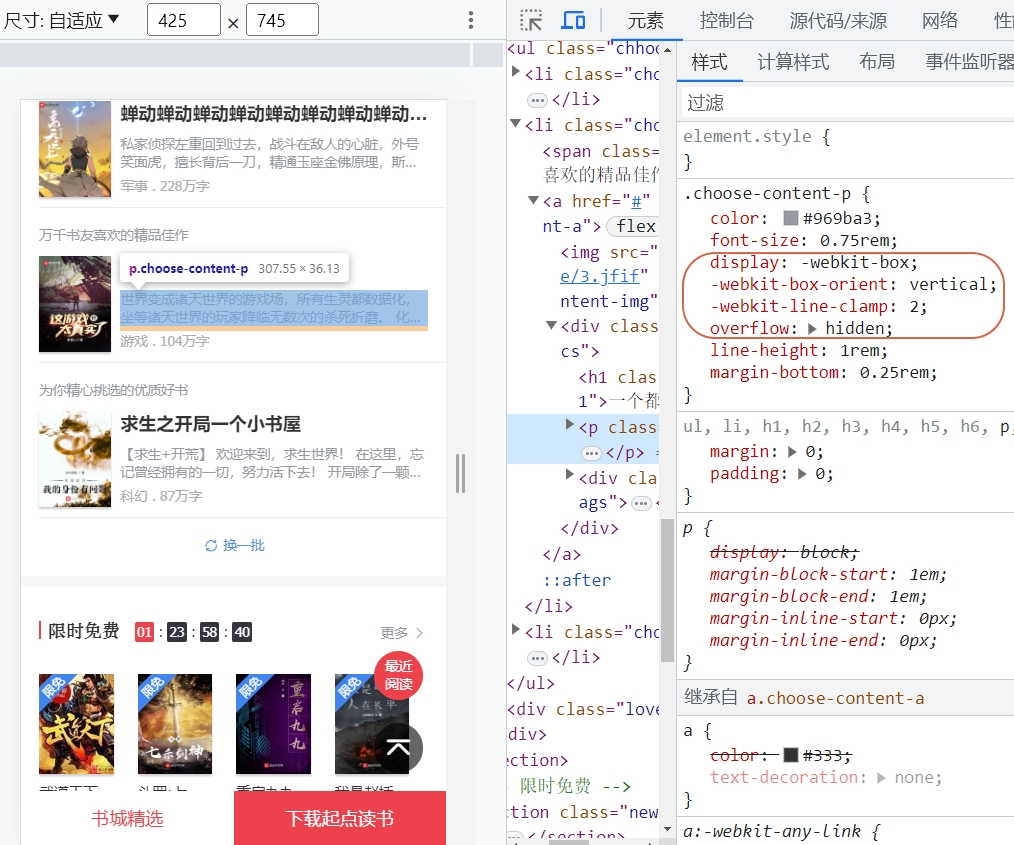Tap the 下载起点读书 red button
Screen dimensions: 1014x845
pos(340,818)
